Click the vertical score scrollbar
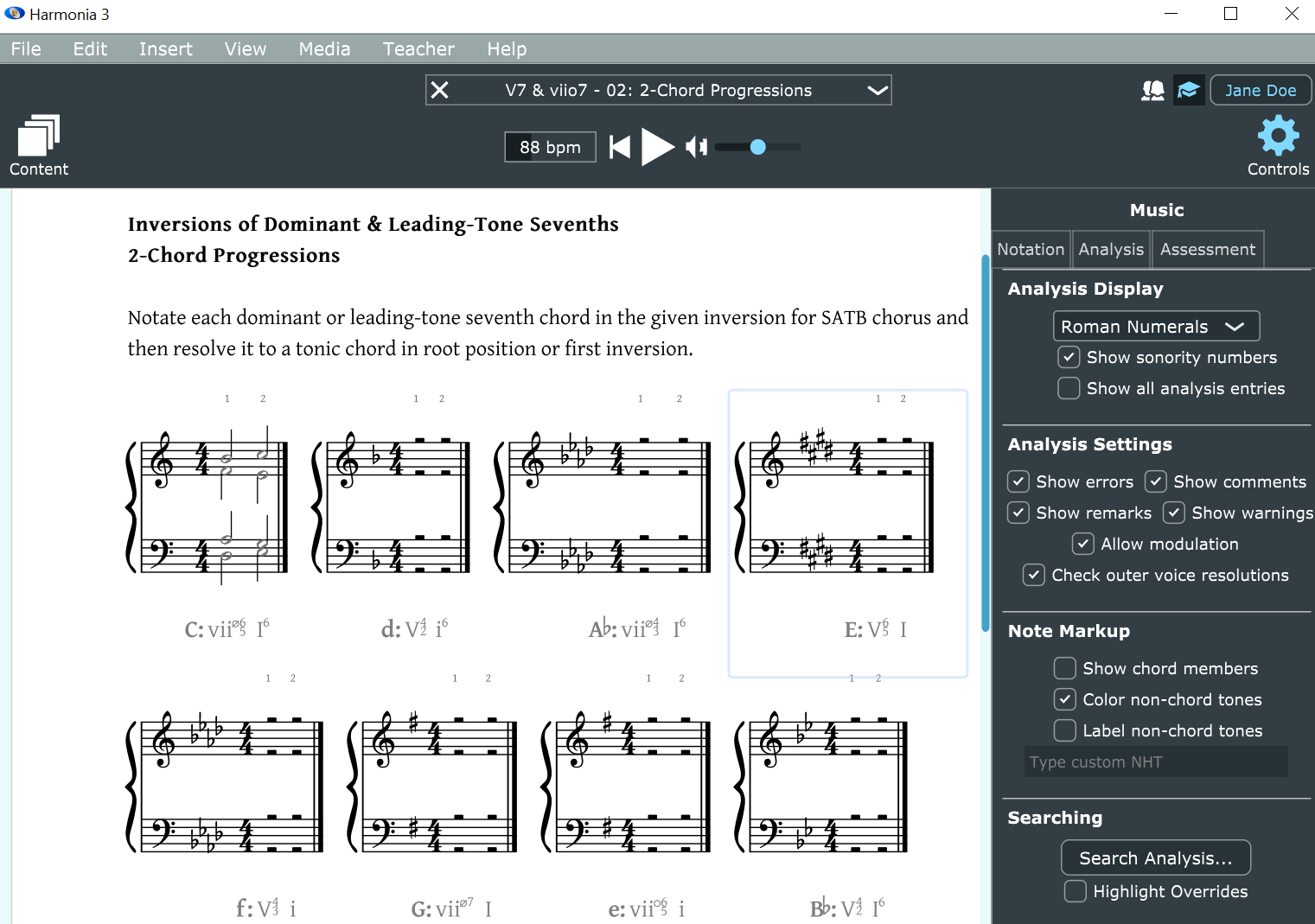 pos(985,443)
